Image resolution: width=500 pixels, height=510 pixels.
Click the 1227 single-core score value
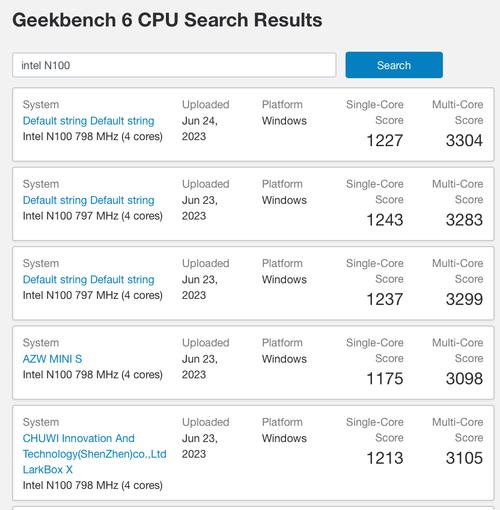click(x=385, y=140)
